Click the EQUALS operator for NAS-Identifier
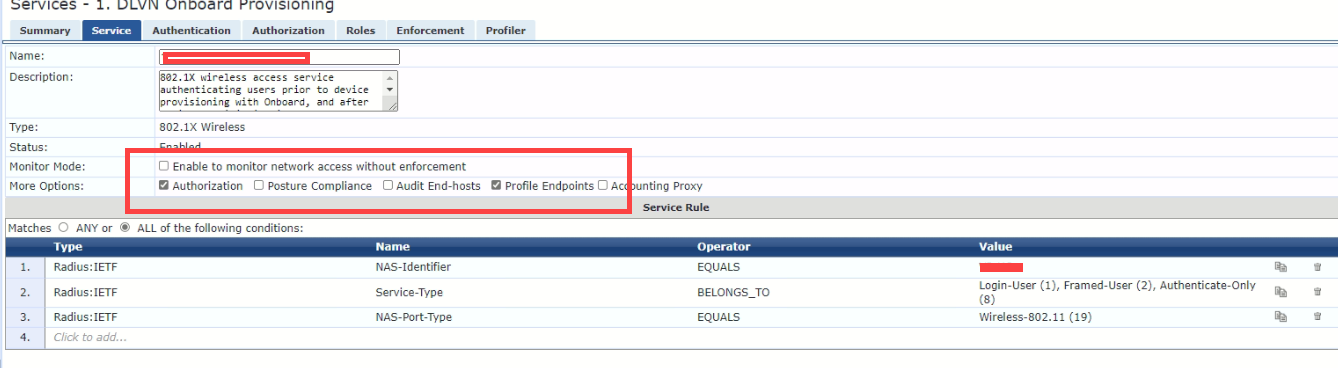1338x368 pixels. pyautogui.click(x=719, y=267)
